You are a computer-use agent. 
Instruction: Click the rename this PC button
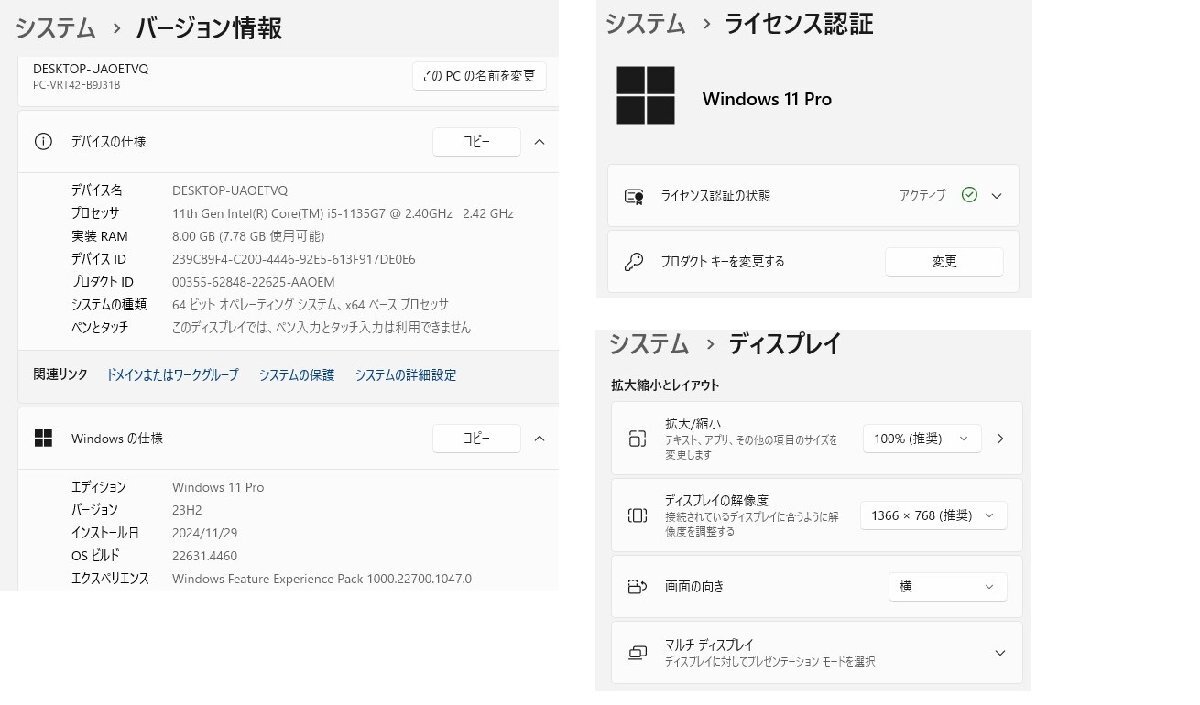(x=479, y=76)
